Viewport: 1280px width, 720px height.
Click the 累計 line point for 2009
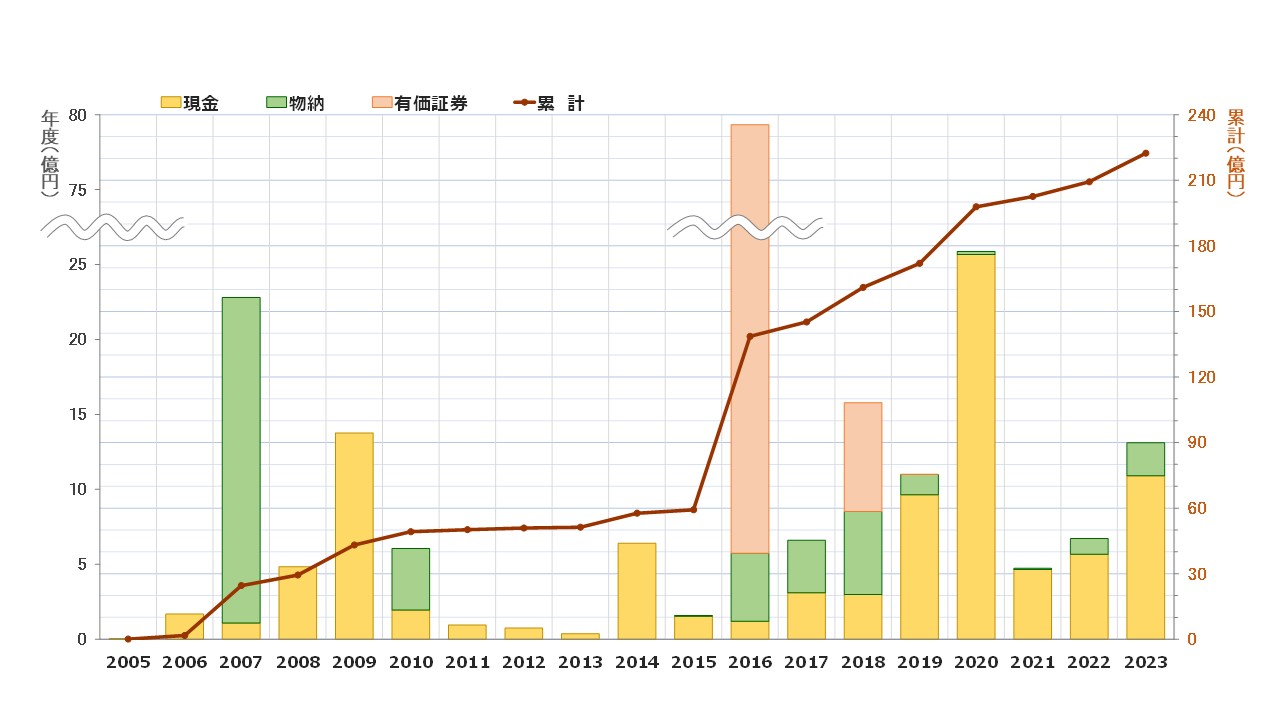pos(354,545)
